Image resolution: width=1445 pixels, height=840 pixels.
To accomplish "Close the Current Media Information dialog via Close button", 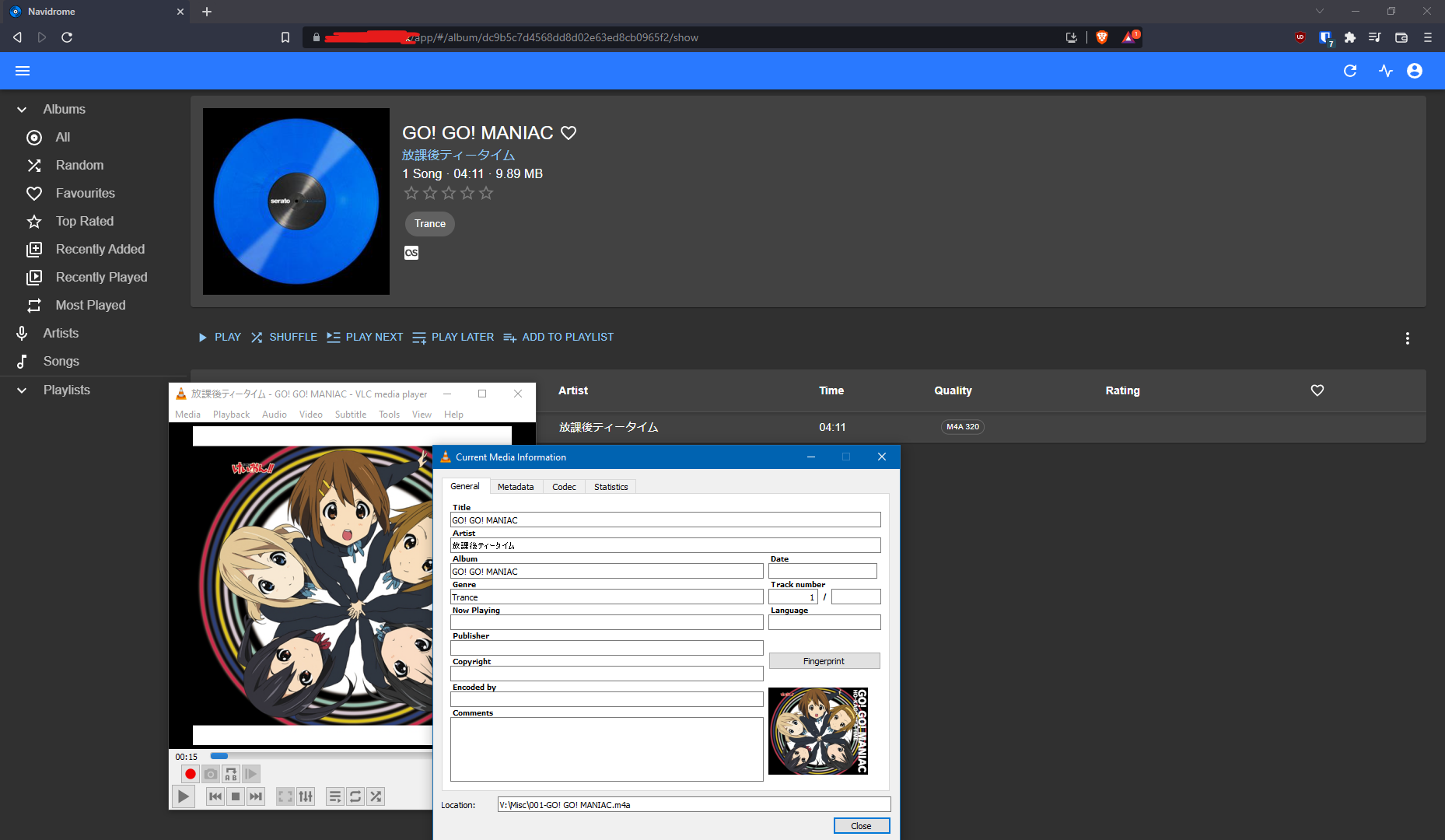I will tap(861, 825).
